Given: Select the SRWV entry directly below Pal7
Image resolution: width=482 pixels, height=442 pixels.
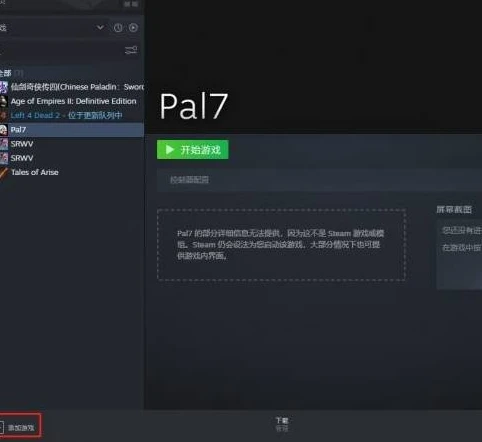Looking at the screenshot, I should point(72,144).
